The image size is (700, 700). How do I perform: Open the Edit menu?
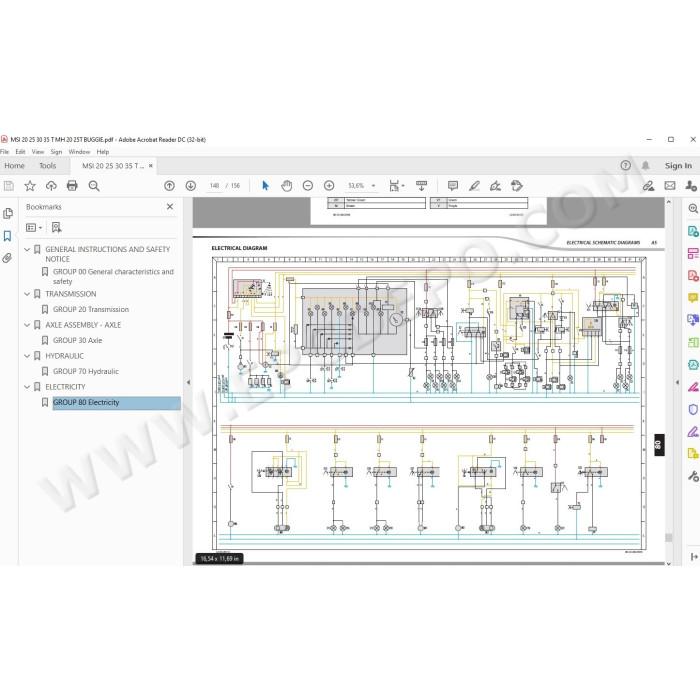point(21,152)
